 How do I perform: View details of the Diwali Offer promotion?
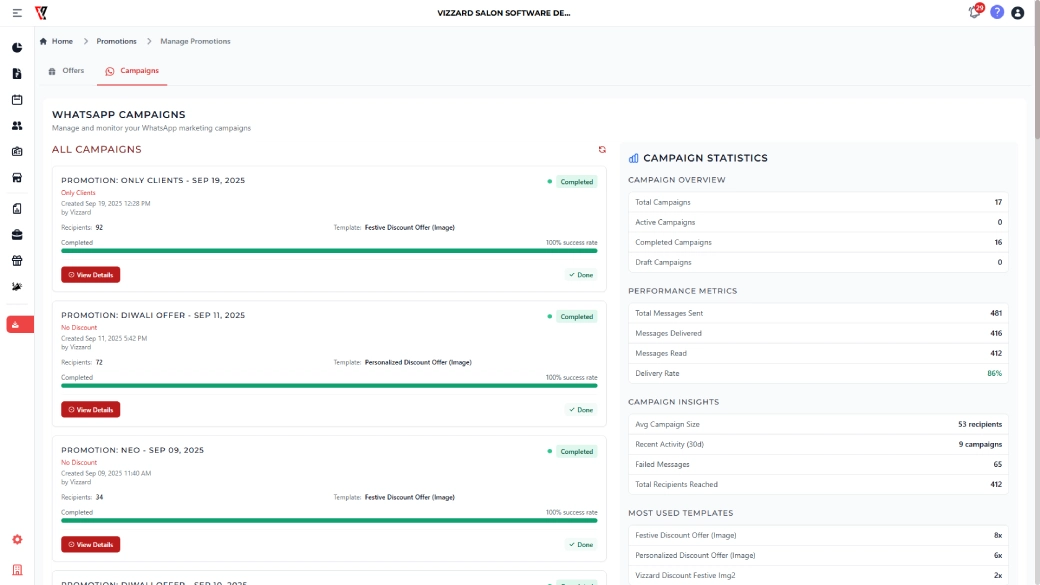(90, 410)
